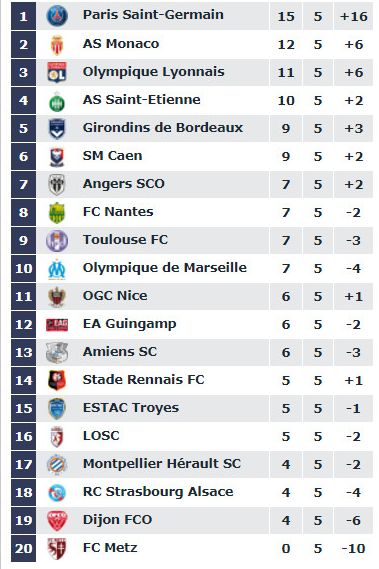
Task: Click the AS Monaco club crest
Action: point(57,45)
